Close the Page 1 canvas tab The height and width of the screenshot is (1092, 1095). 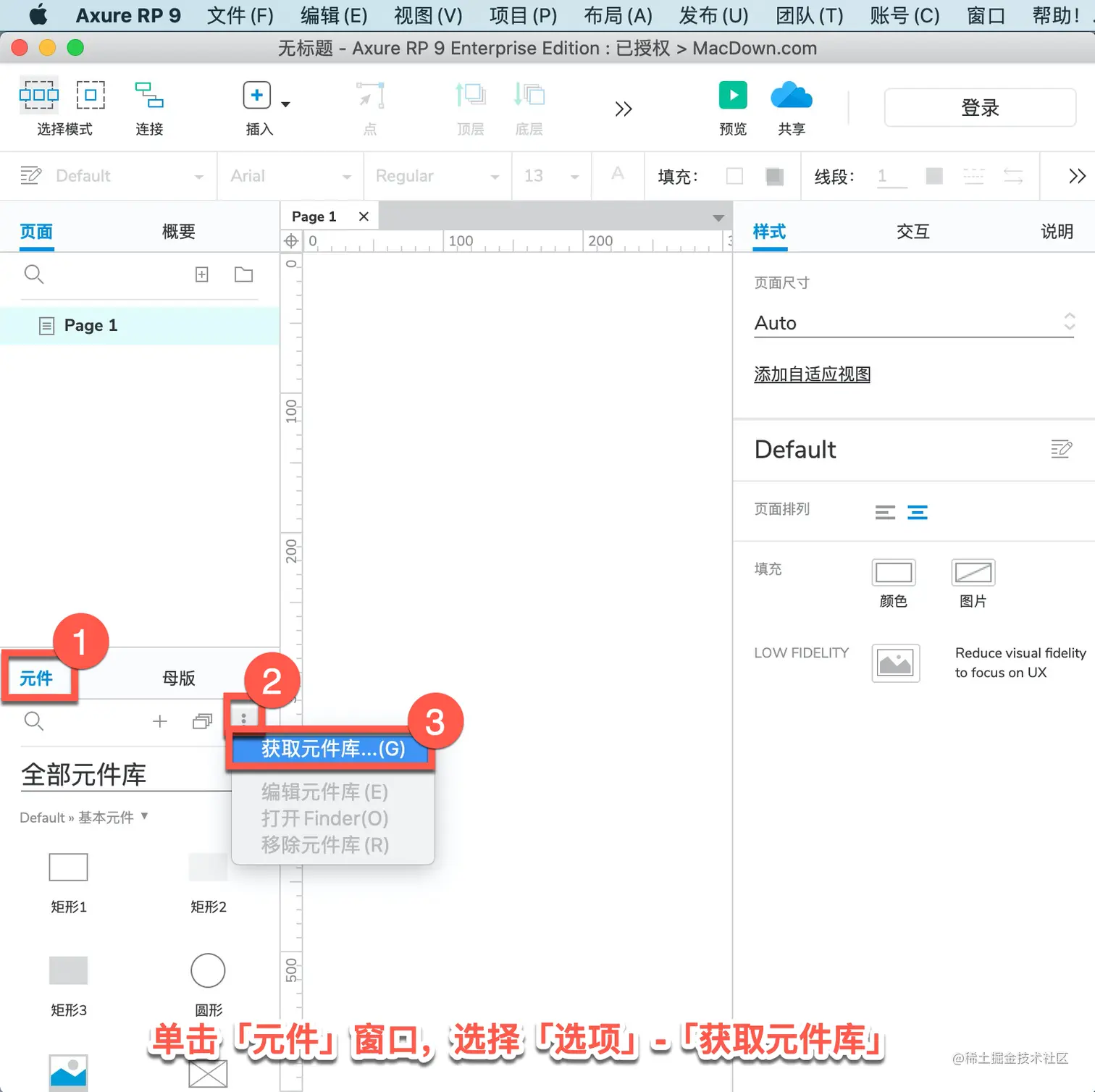pos(364,217)
